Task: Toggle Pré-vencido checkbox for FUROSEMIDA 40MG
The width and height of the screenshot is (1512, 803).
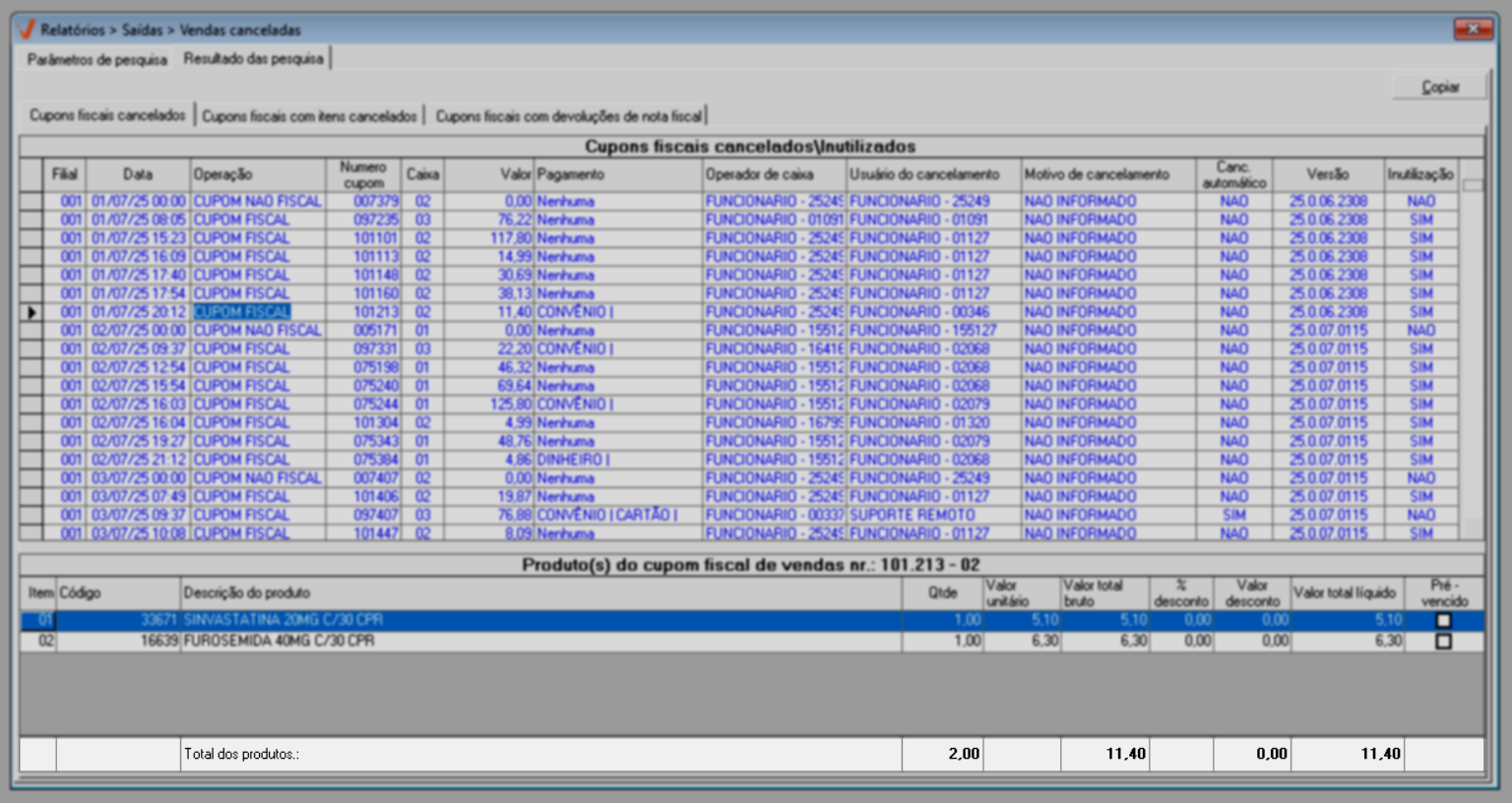Action: tap(1443, 641)
